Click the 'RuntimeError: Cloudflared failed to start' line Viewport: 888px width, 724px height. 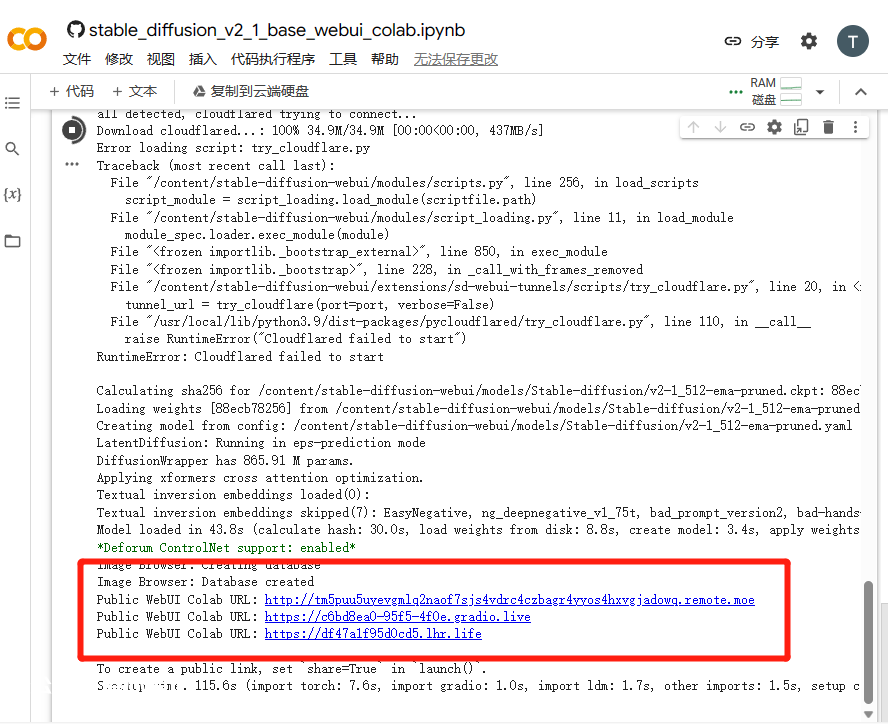(240, 356)
